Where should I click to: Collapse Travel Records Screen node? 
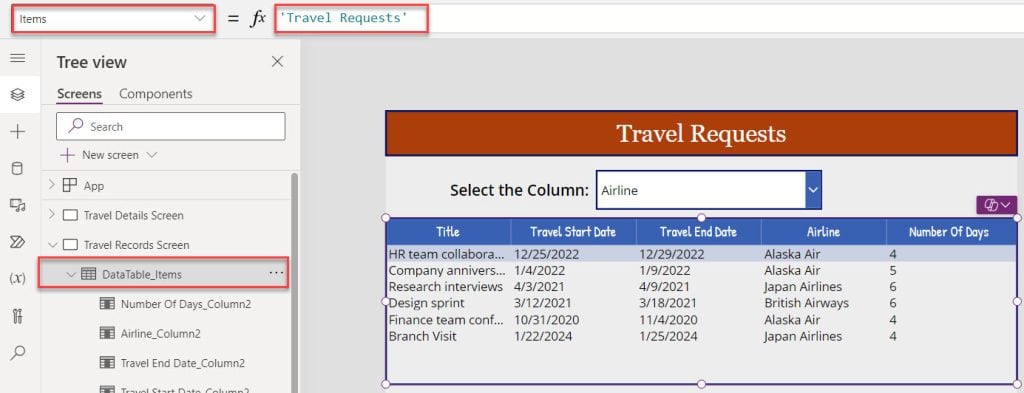coord(52,245)
